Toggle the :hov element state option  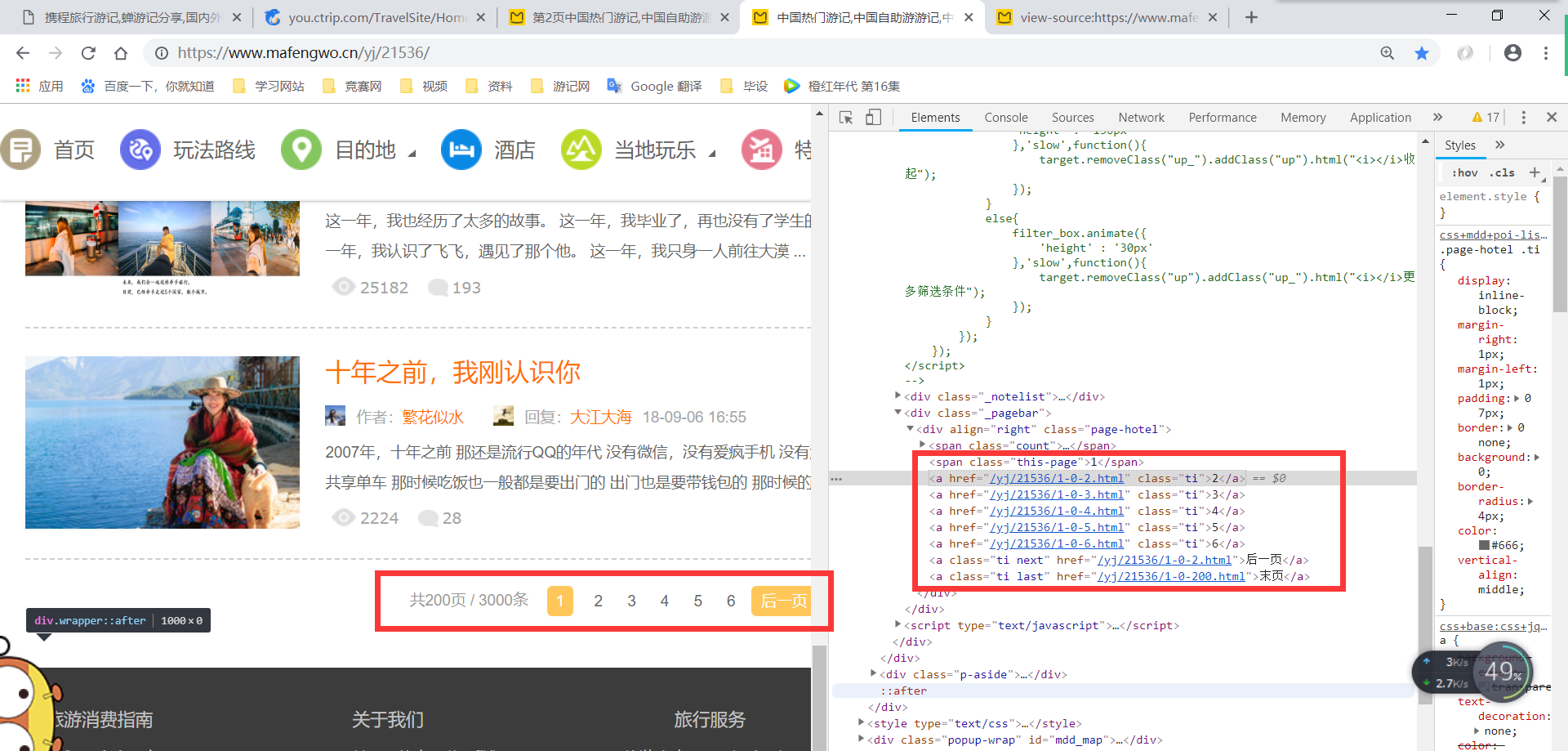[x=1465, y=172]
